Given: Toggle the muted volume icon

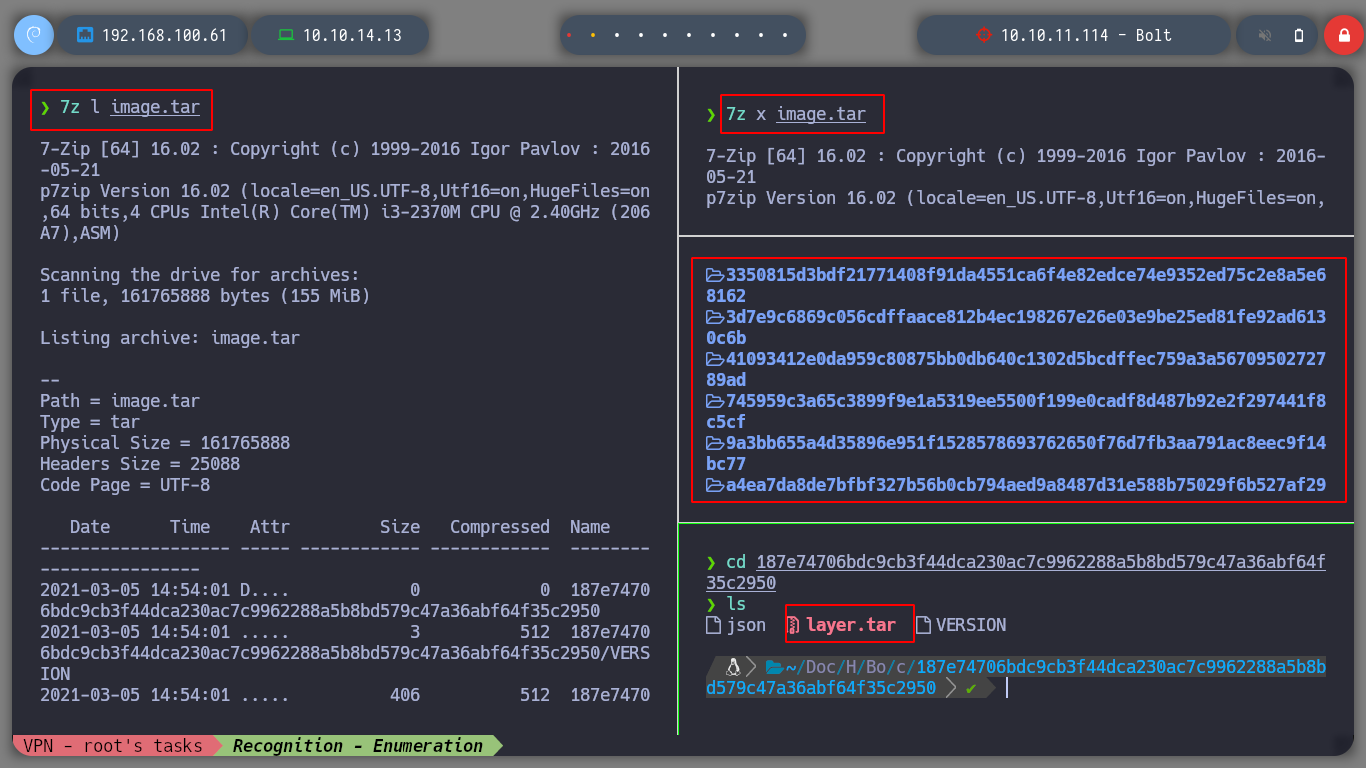Looking at the screenshot, I should [1265, 35].
